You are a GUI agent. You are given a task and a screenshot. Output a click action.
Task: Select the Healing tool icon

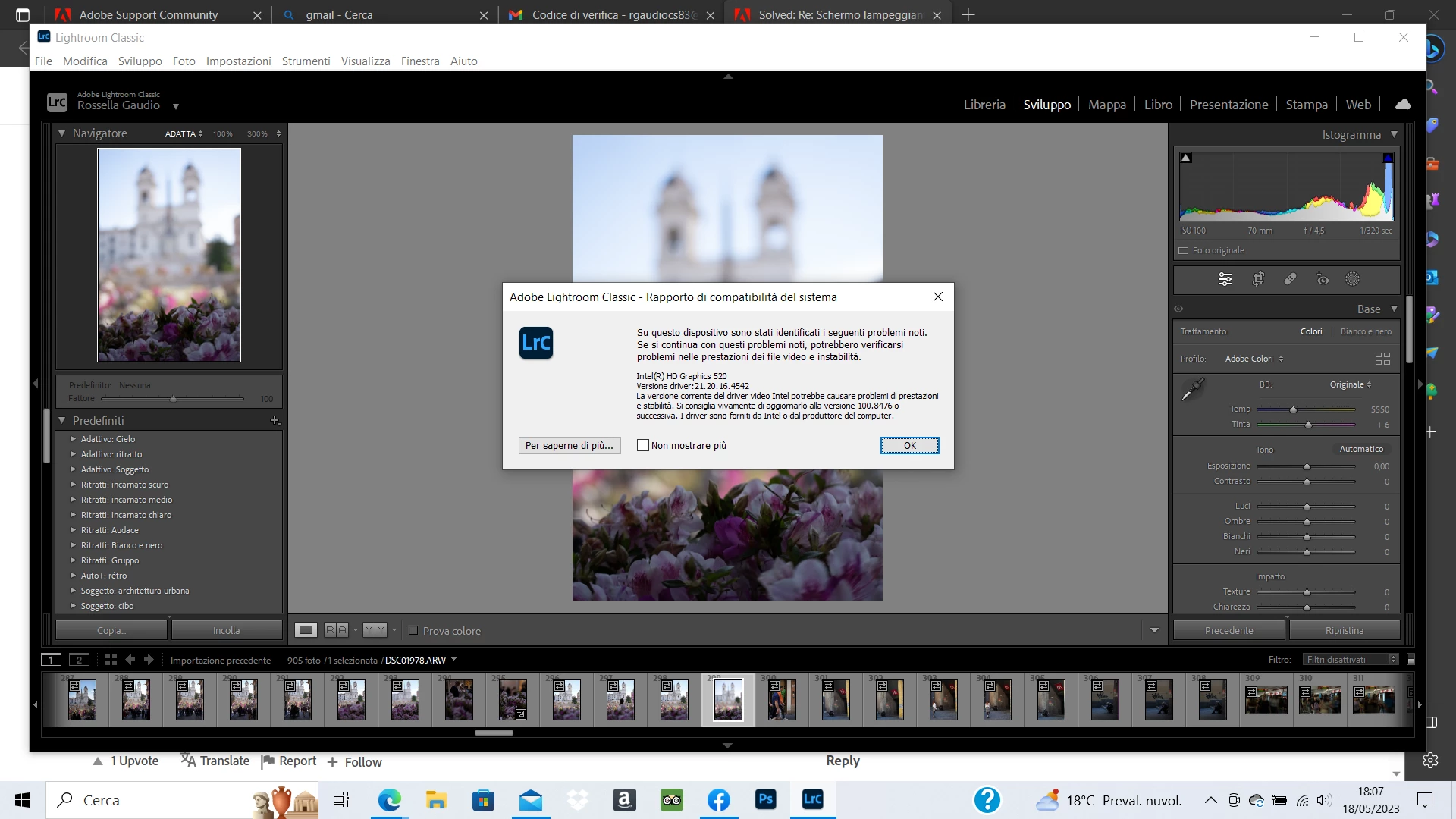point(1290,279)
